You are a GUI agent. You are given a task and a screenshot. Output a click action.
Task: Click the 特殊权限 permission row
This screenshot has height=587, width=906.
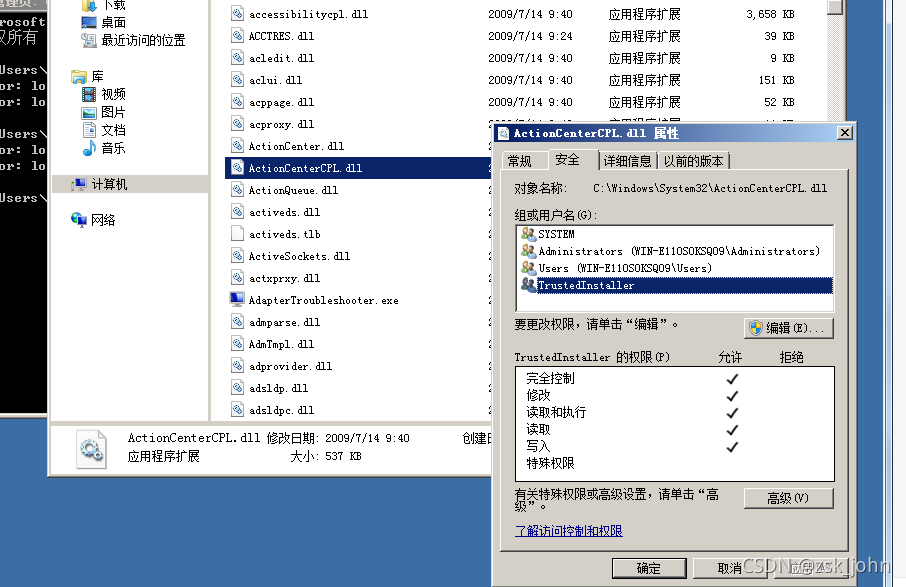point(675,463)
